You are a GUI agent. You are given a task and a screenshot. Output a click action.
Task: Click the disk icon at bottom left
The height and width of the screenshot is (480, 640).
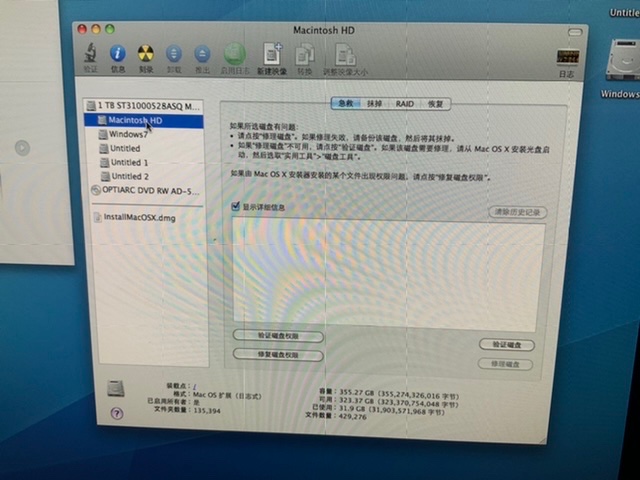coord(116,388)
